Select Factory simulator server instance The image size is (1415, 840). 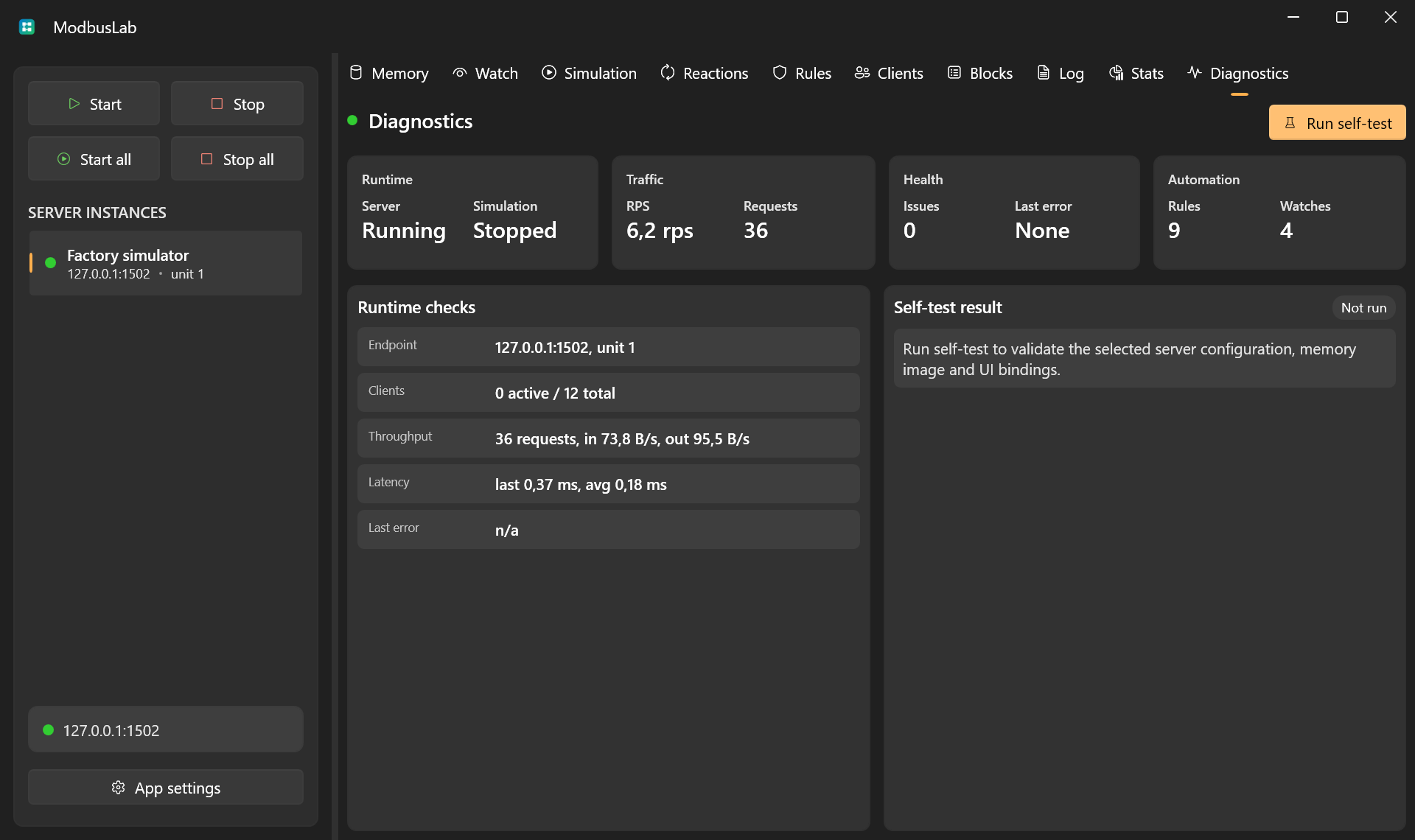coord(166,264)
